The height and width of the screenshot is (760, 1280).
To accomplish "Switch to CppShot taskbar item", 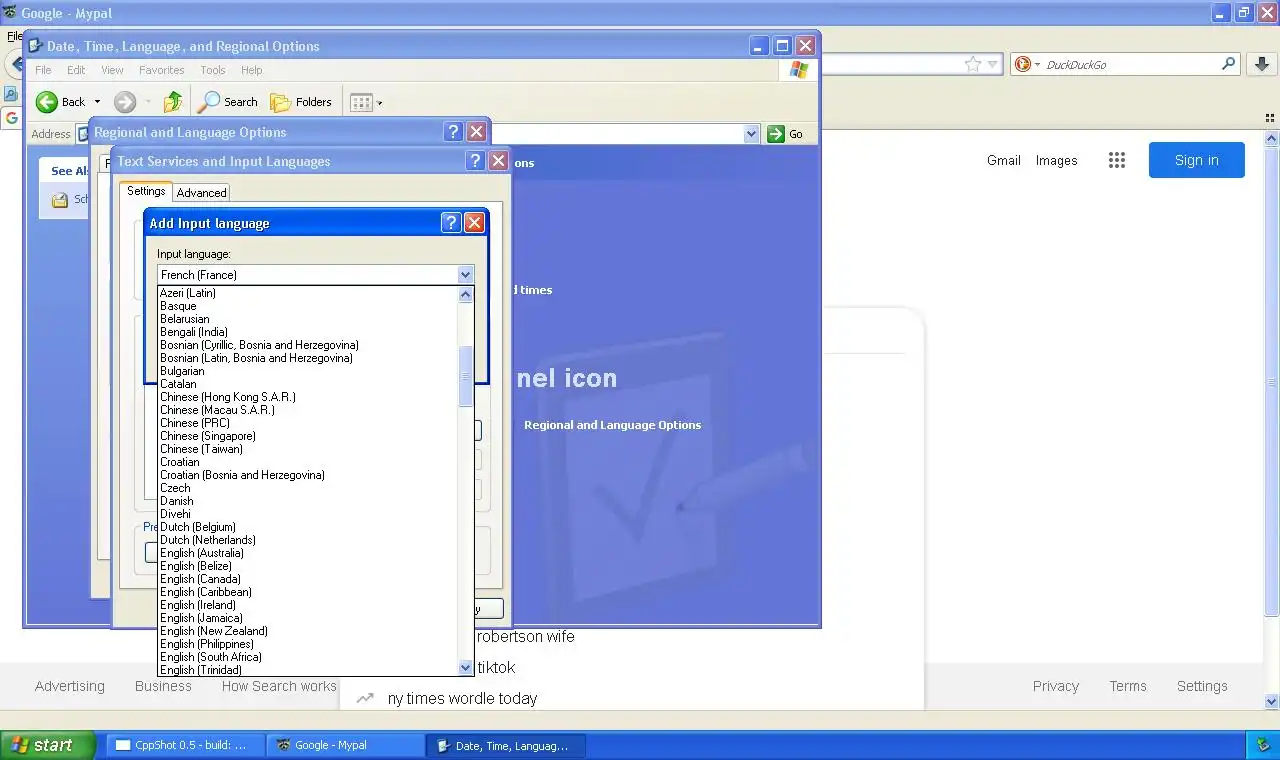I will [184, 745].
